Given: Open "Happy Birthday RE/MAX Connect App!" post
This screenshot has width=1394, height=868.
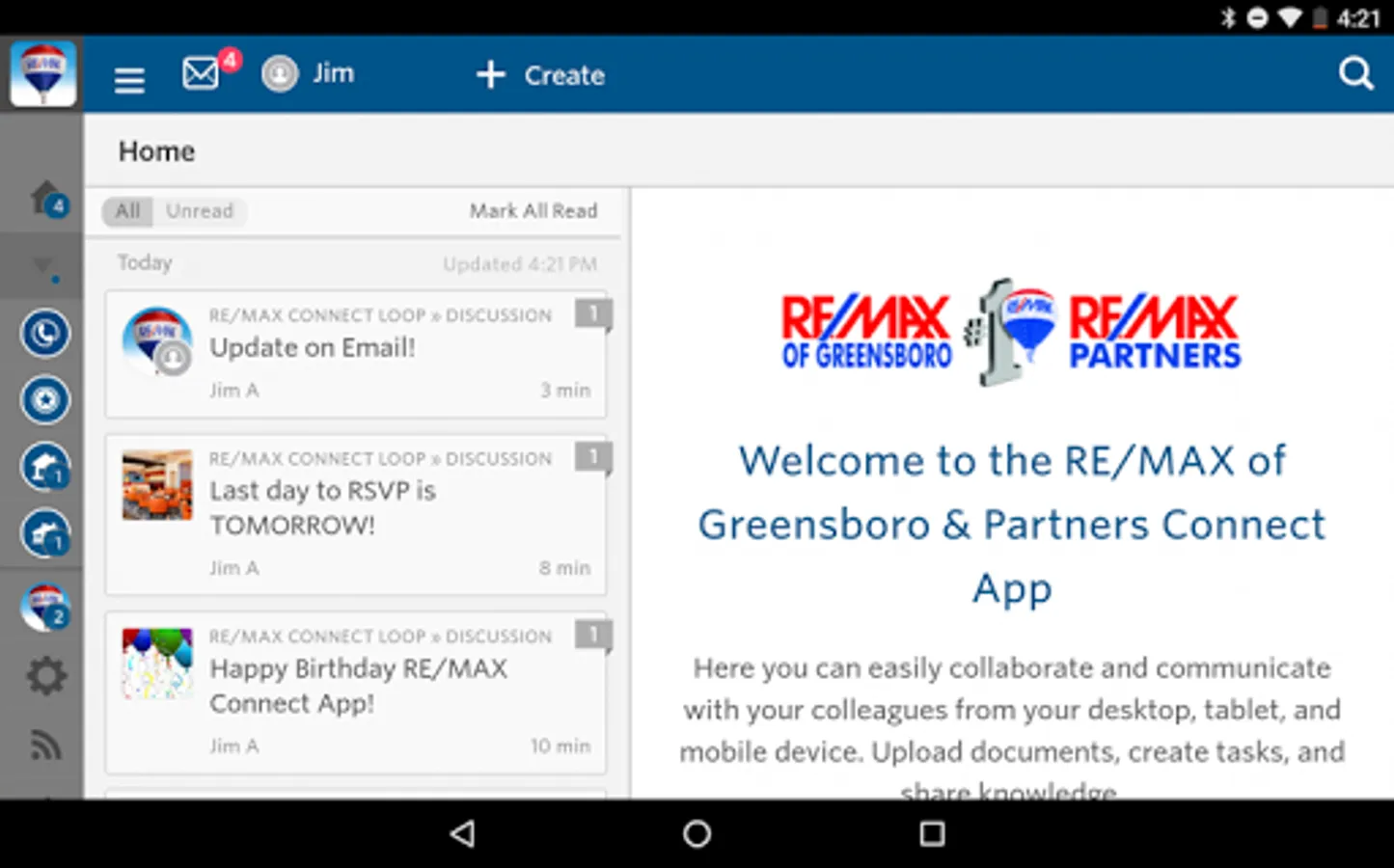Looking at the screenshot, I should (356, 692).
